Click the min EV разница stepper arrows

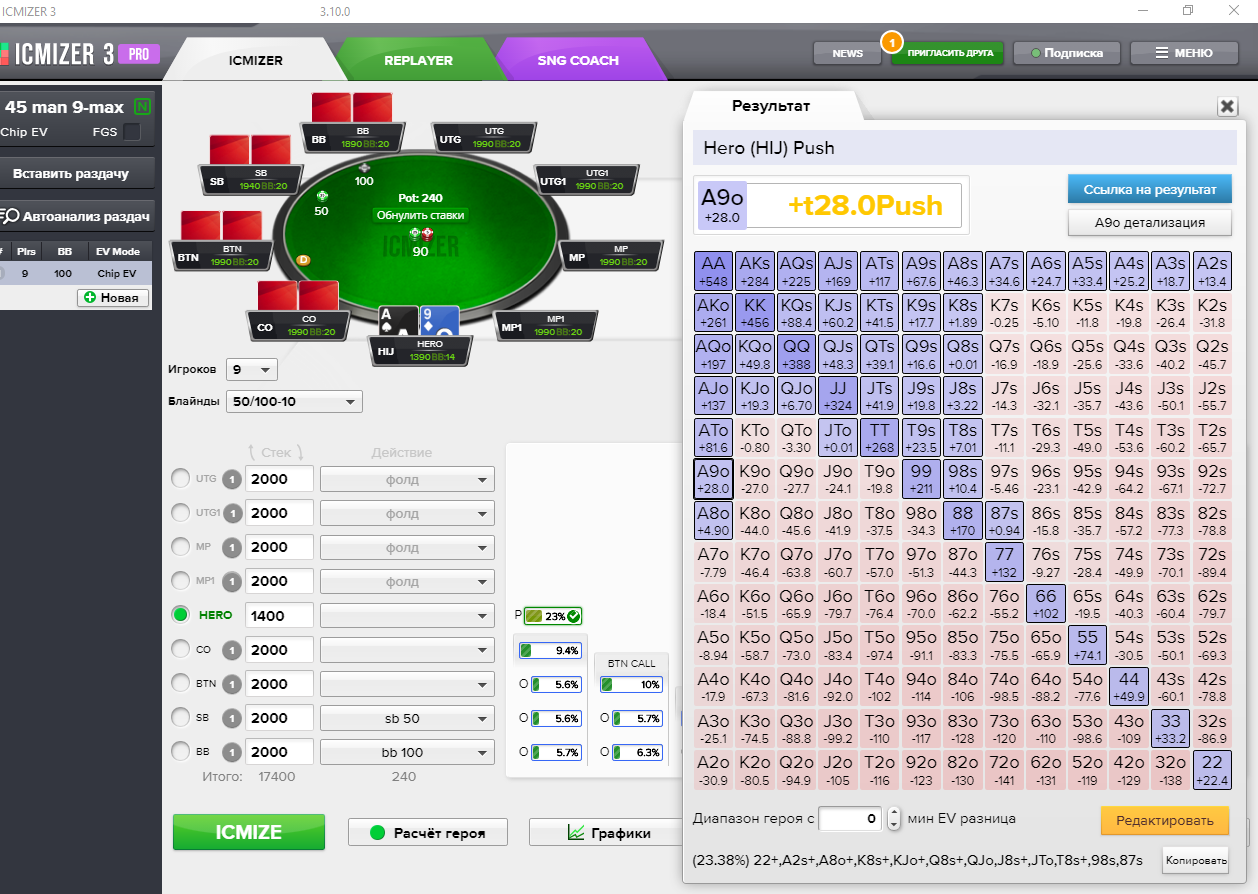click(894, 819)
